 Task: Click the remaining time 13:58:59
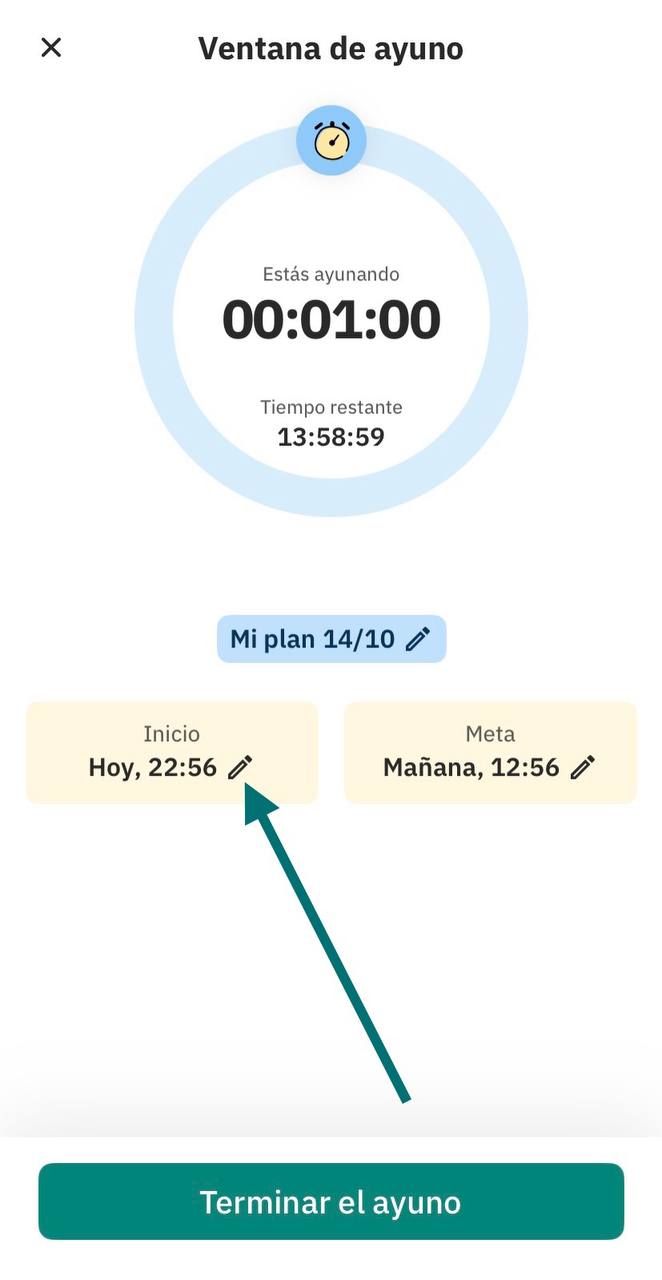point(331,437)
